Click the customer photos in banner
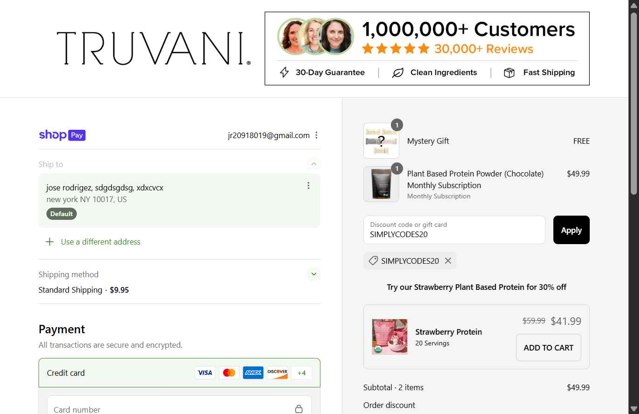Image resolution: width=639 pixels, height=414 pixels. 315,36
